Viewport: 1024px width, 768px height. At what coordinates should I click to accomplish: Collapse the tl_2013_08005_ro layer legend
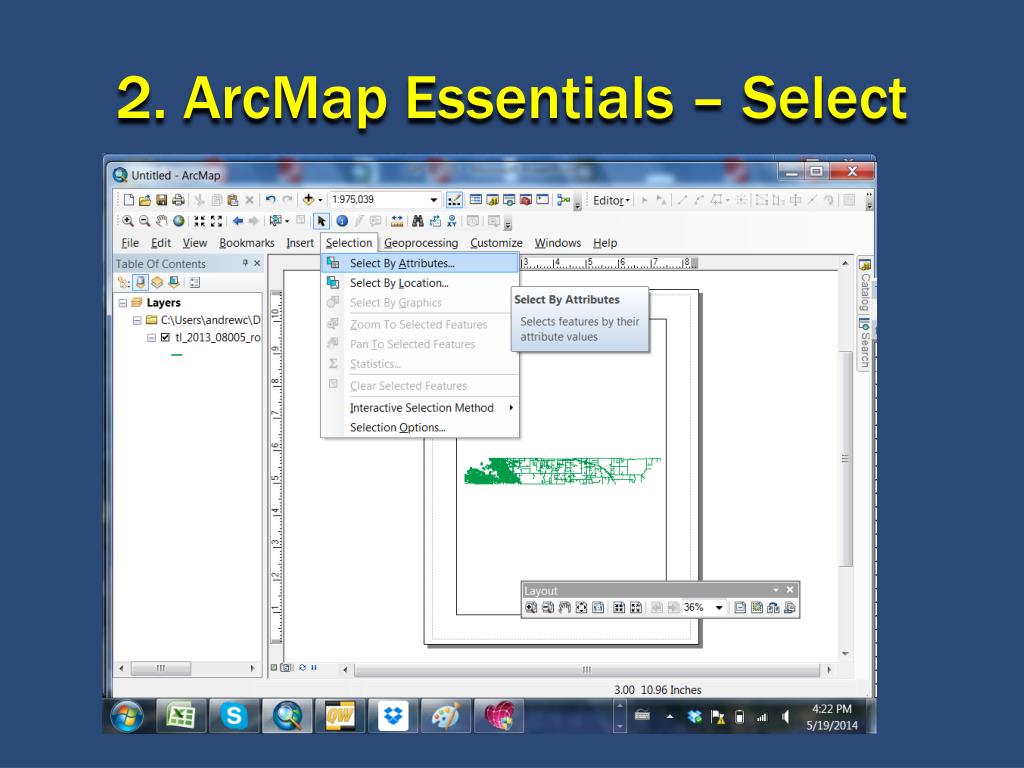152,338
